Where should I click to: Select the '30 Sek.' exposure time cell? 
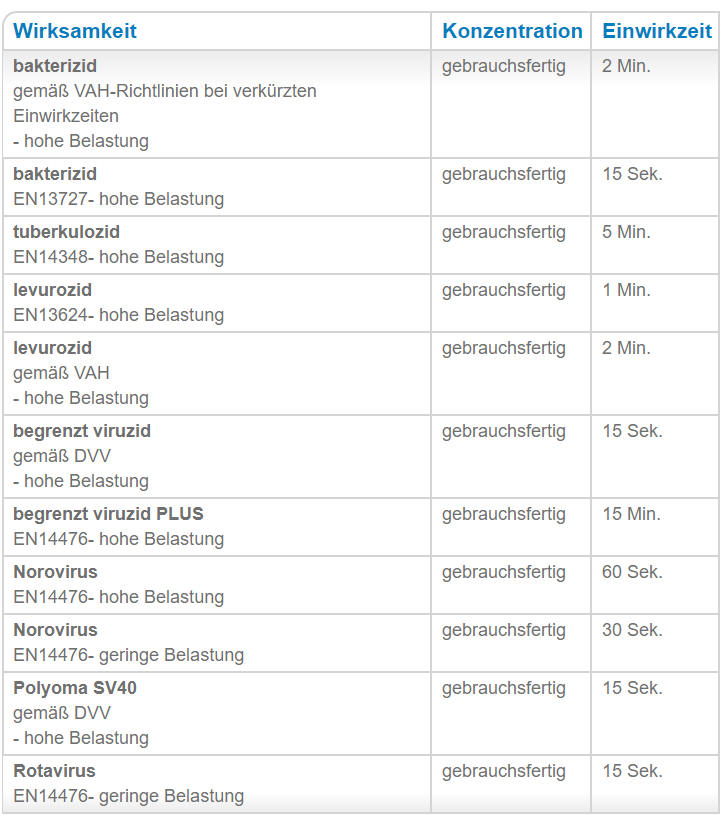pyautogui.click(x=632, y=630)
